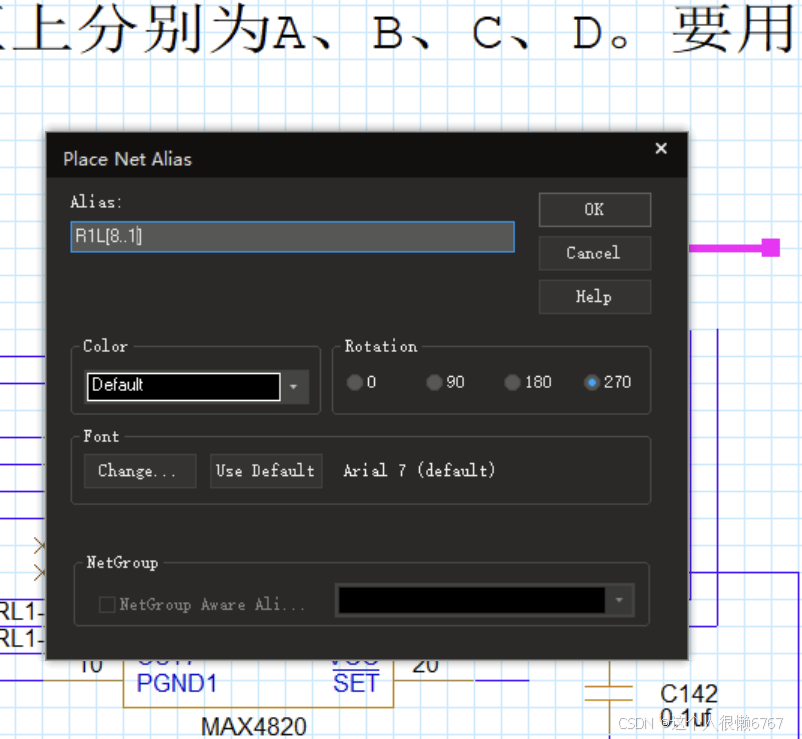Click the Use Default font button
Image resolution: width=802 pixels, height=739 pixels.
(x=266, y=471)
